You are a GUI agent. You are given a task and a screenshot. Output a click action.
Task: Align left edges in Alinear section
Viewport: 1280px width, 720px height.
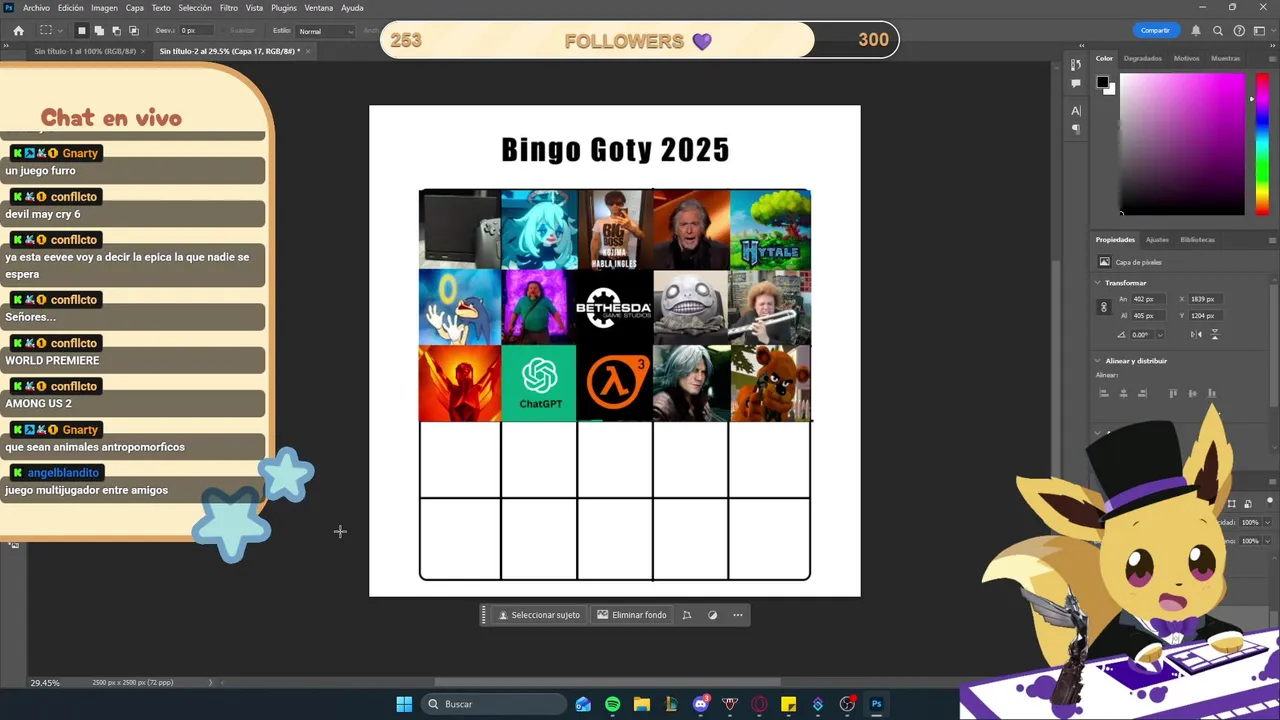[x=1104, y=394]
